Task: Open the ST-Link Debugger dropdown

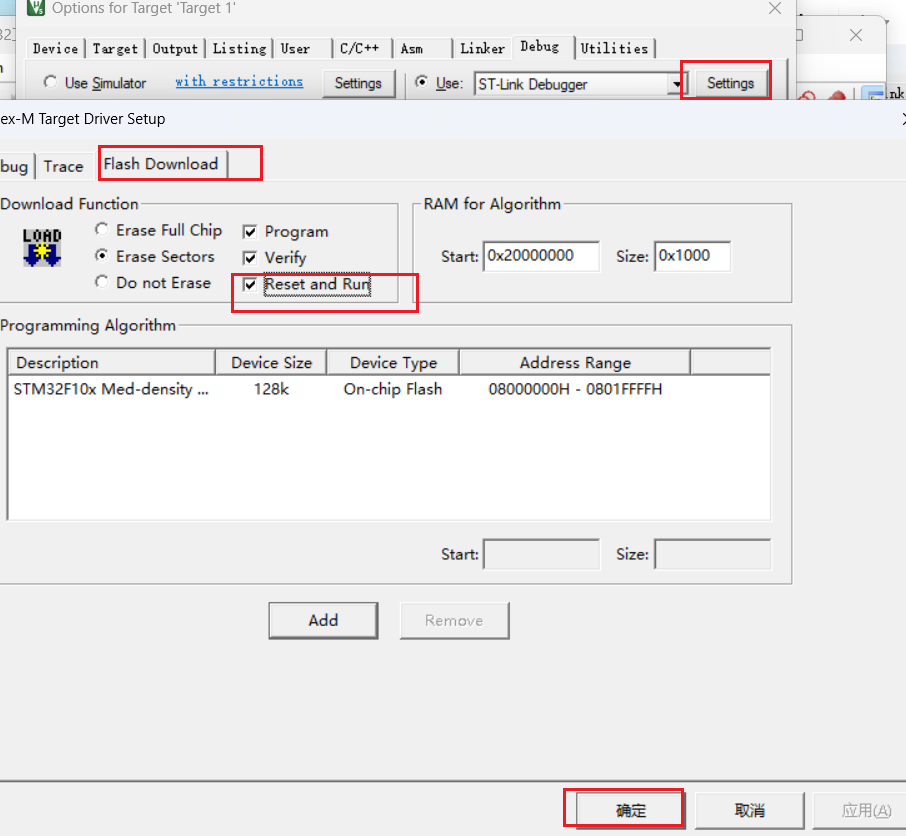Action: pos(676,84)
